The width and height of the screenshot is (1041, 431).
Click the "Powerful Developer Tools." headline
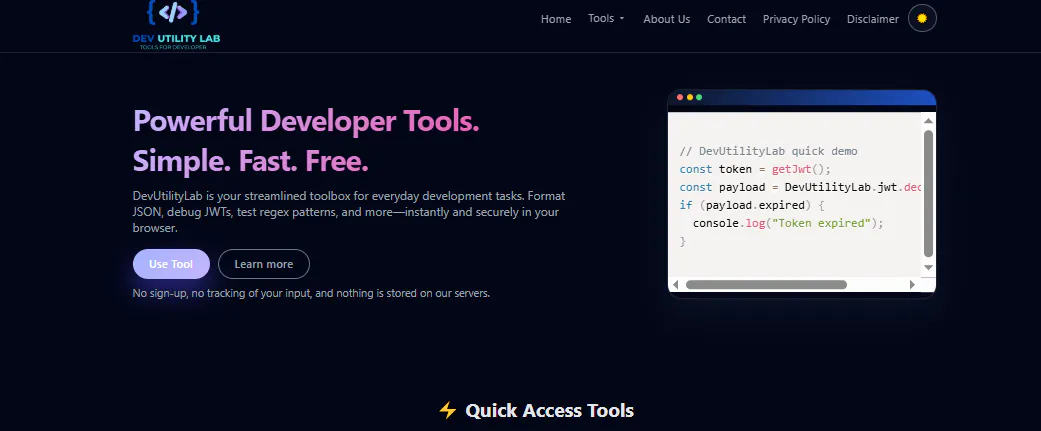[306, 121]
